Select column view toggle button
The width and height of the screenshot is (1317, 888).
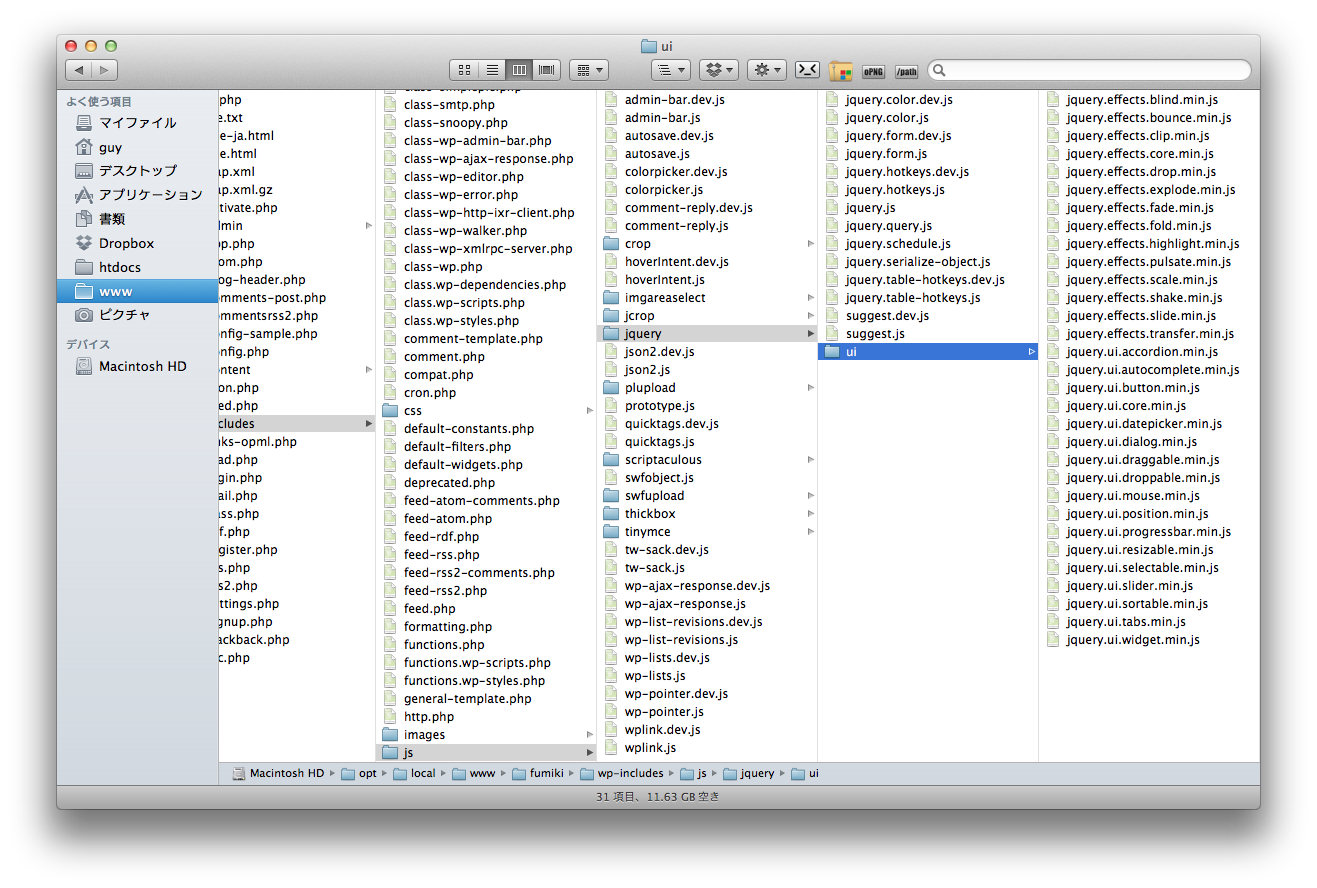(x=519, y=70)
